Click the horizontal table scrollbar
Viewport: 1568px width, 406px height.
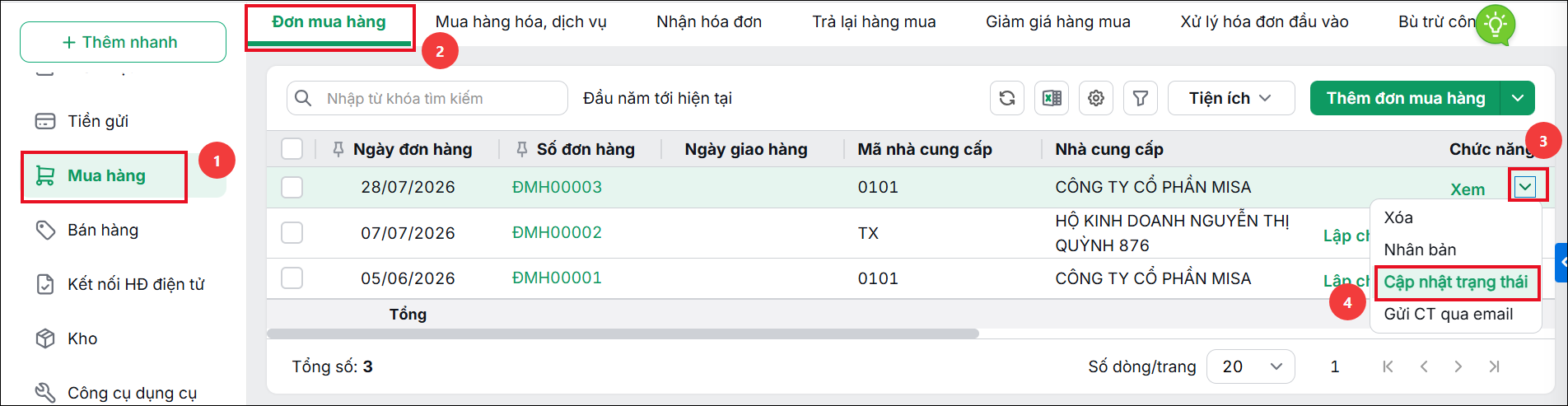[623, 334]
